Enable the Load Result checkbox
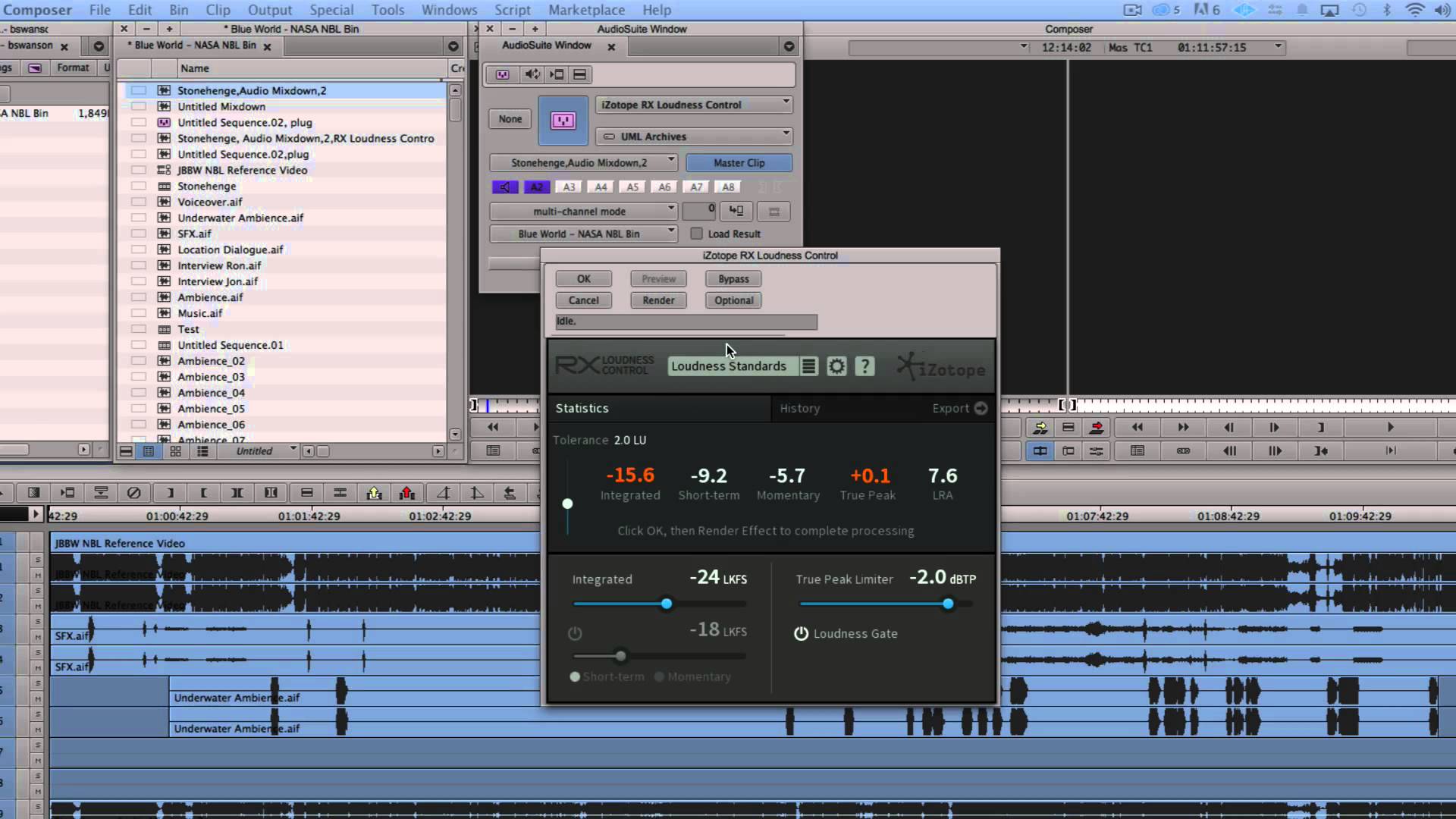 pyautogui.click(x=696, y=234)
